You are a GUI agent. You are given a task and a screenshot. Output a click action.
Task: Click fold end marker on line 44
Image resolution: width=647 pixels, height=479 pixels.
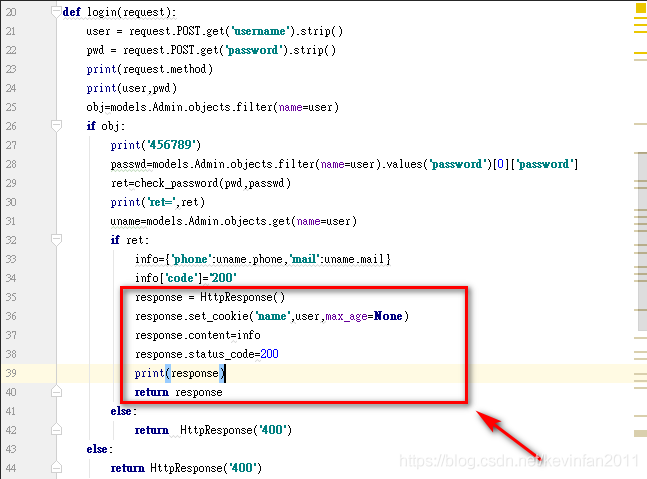57,467
